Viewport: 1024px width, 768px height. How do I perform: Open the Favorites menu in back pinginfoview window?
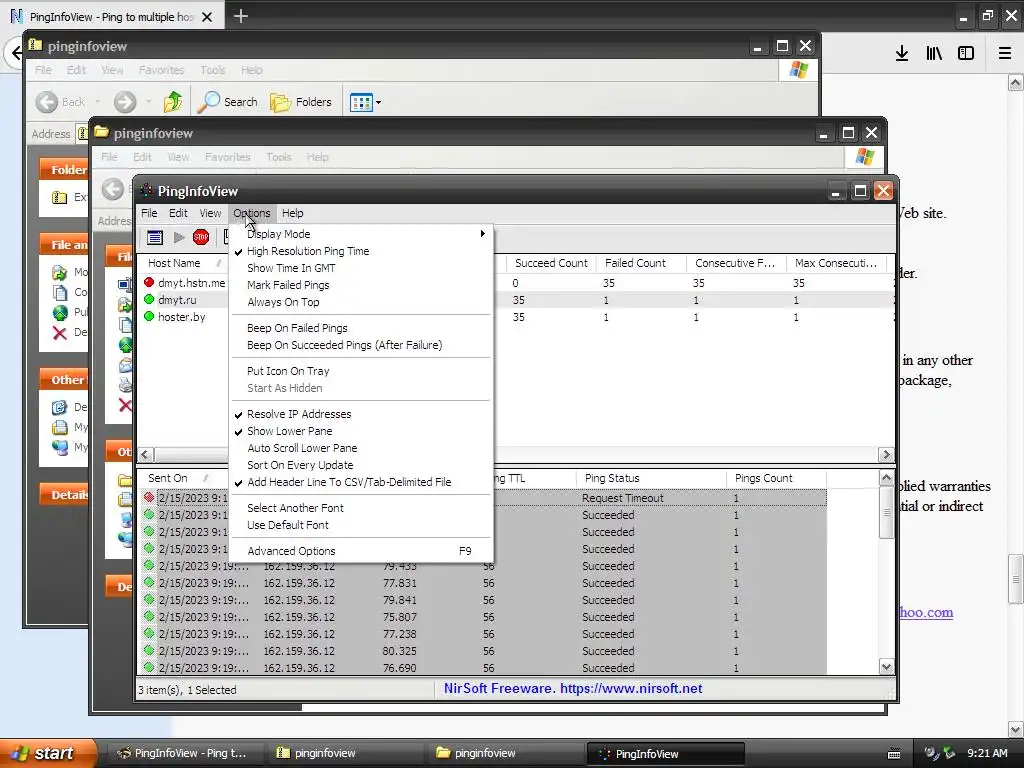[161, 70]
